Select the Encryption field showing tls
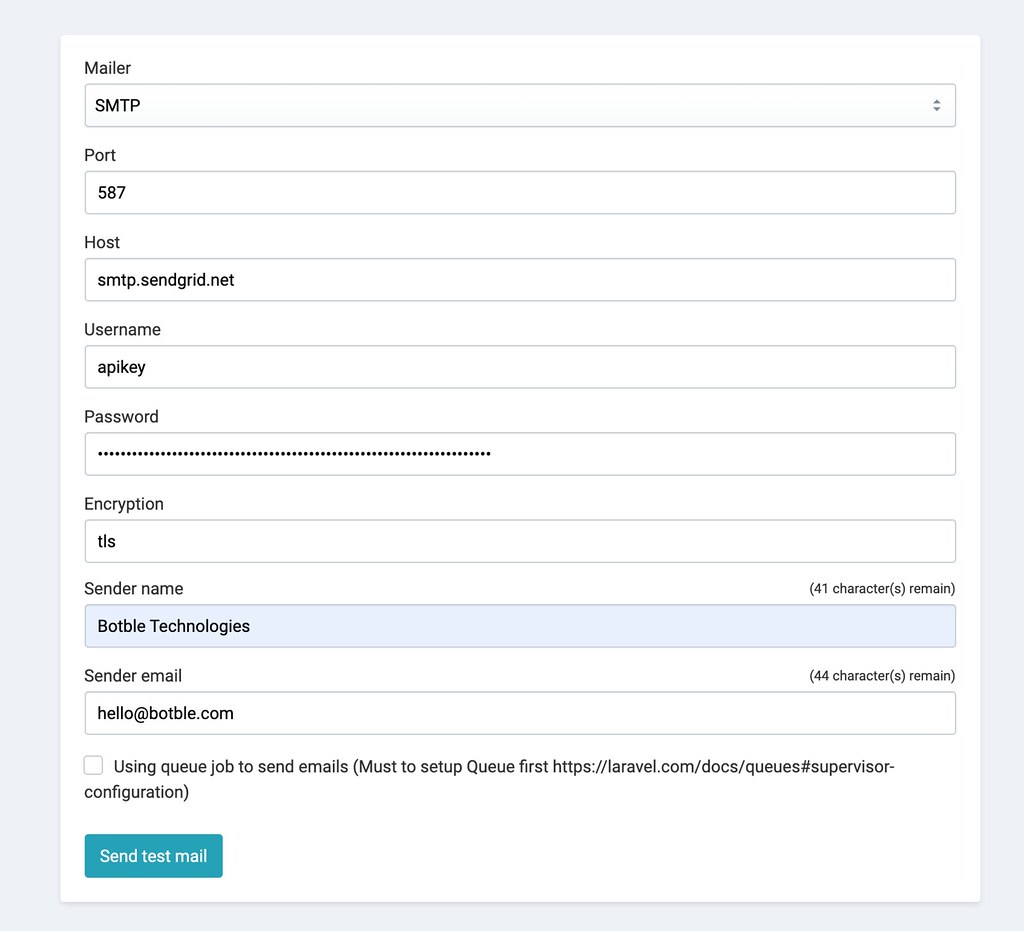Image resolution: width=1024 pixels, height=931 pixels. pos(520,541)
